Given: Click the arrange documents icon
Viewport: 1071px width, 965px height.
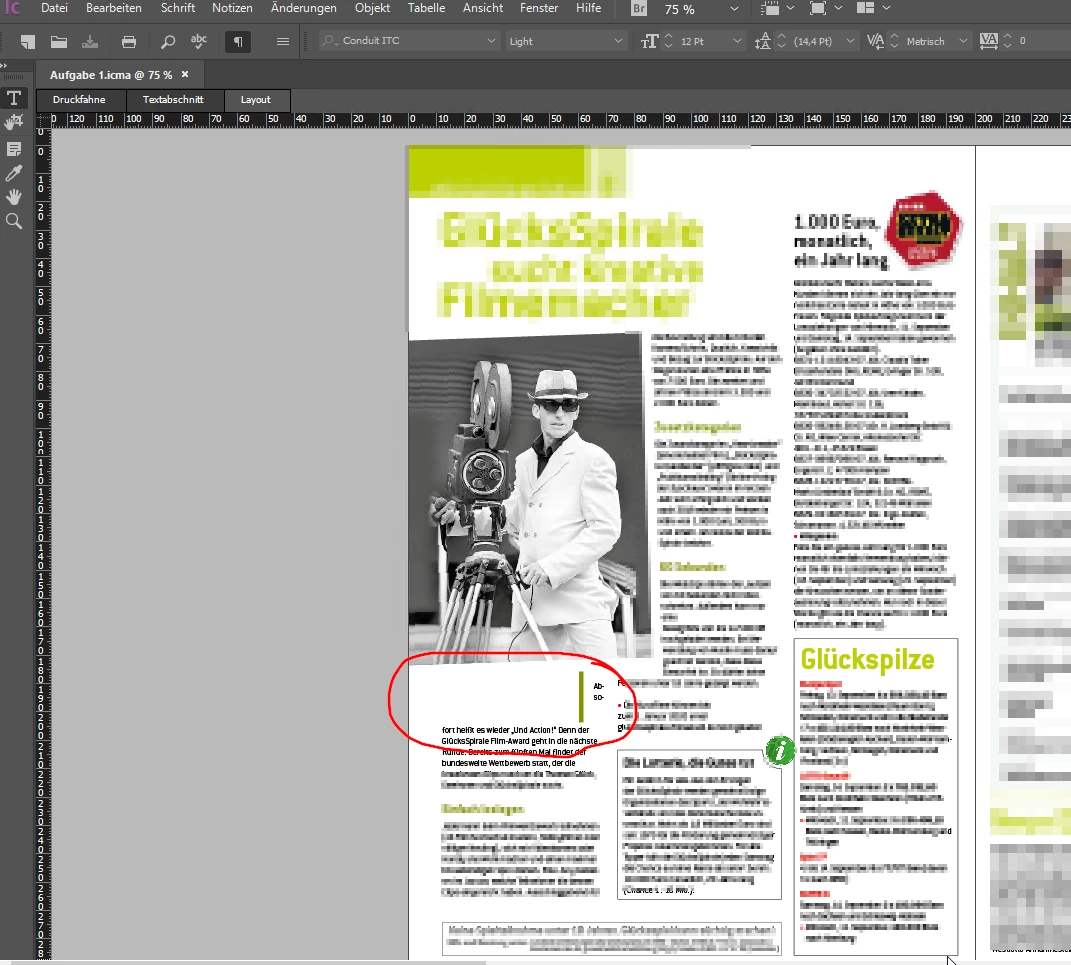Looking at the screenshot, I should 865,8.
